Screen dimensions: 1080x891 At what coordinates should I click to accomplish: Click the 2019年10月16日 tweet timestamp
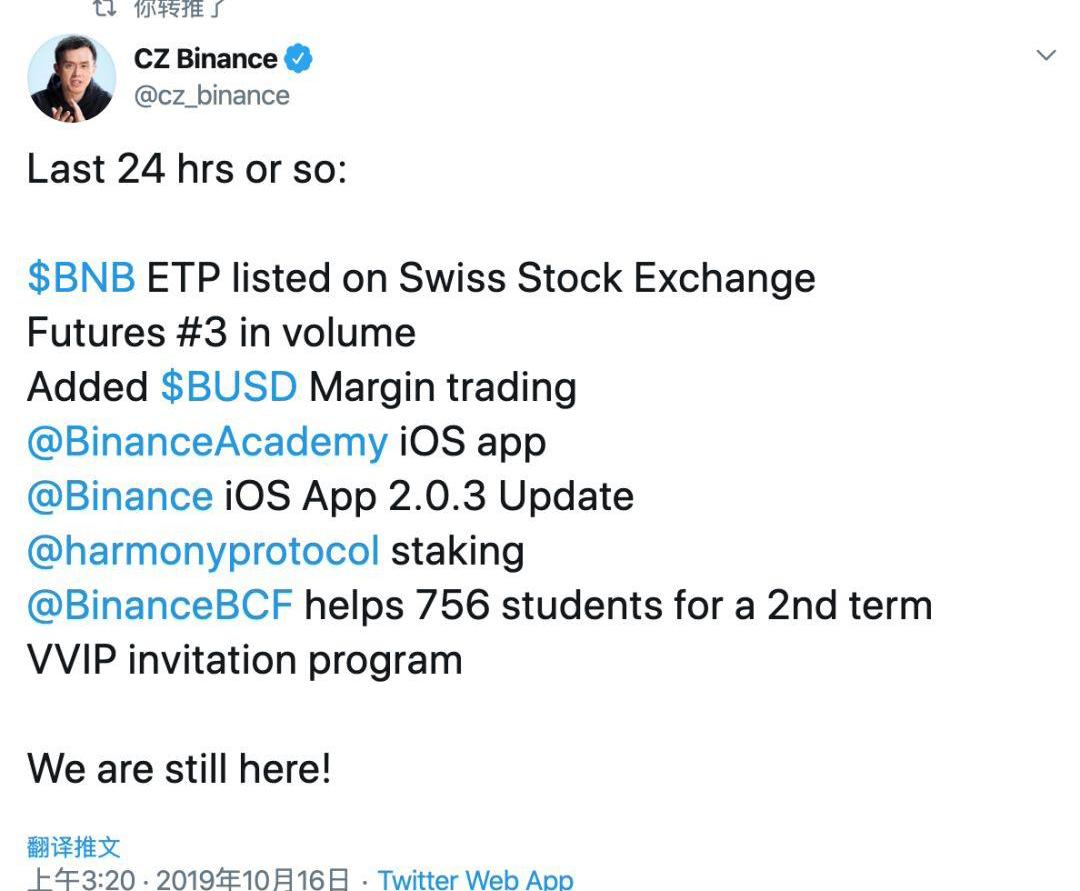coord(253,879)
